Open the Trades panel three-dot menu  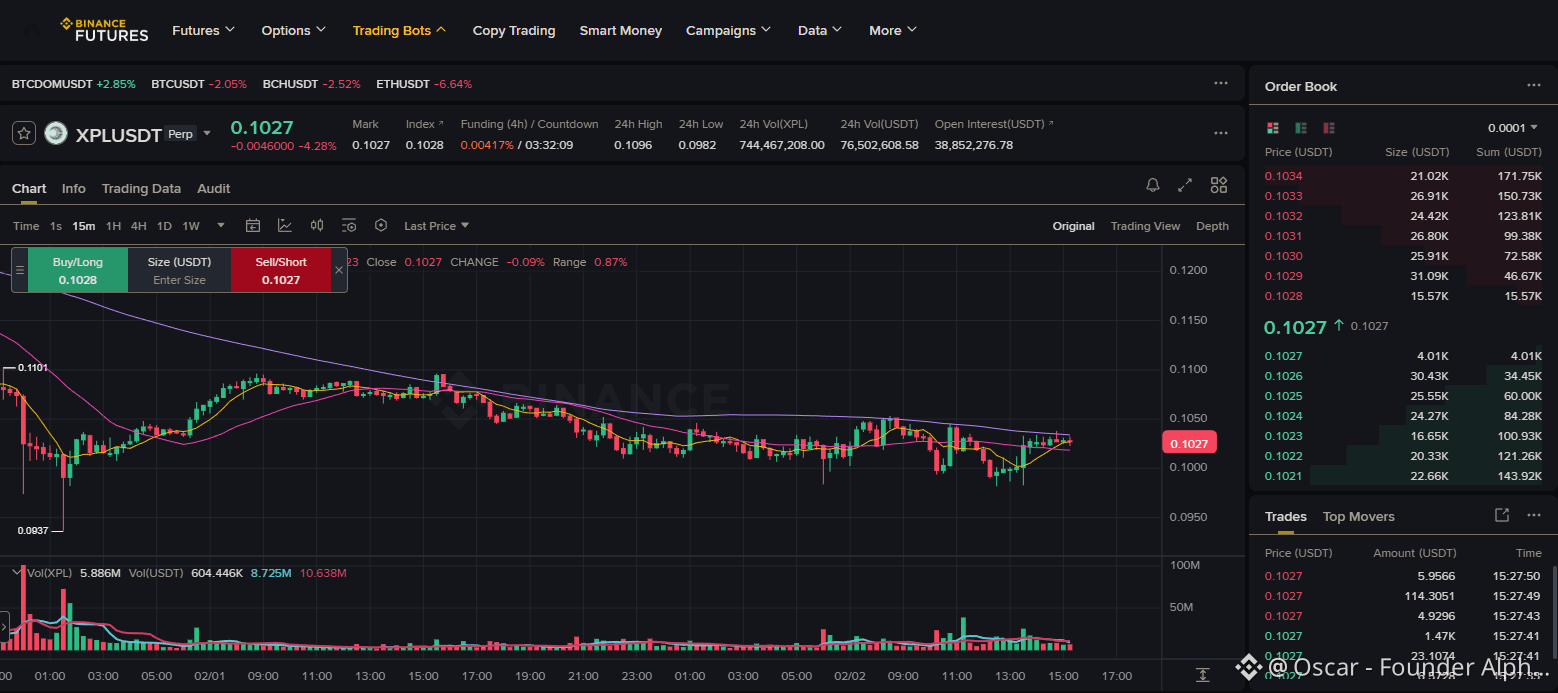click(1534, 515)
